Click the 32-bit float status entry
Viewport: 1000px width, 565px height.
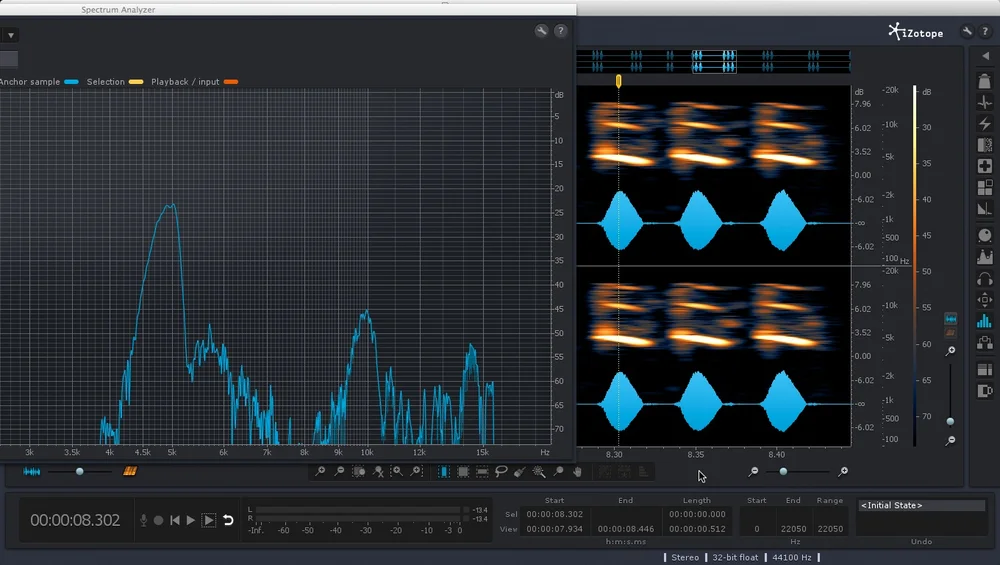pyautogui.click(x=735, y=557)
